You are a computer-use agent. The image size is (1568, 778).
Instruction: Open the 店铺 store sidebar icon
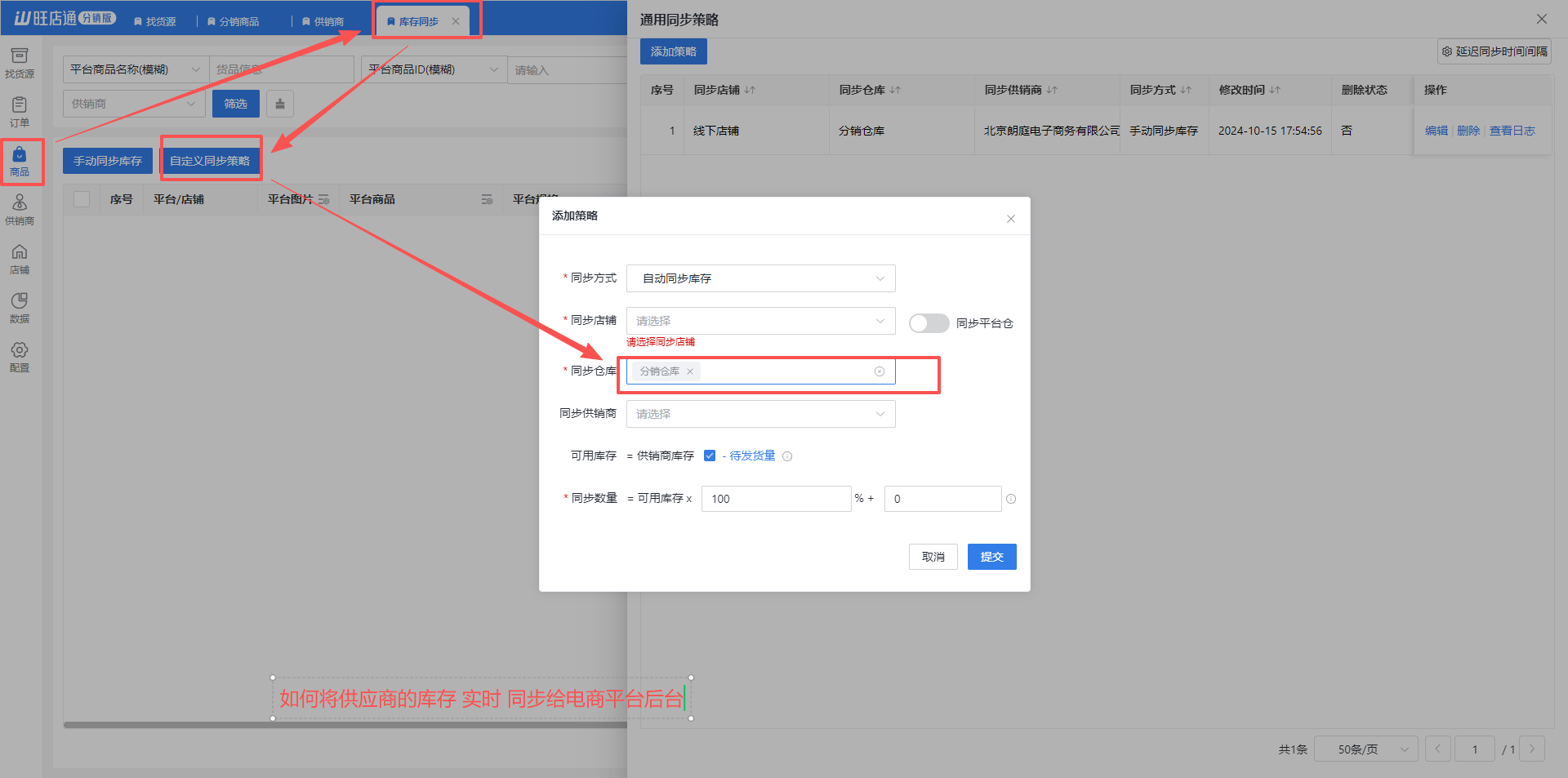coord(20,259)
